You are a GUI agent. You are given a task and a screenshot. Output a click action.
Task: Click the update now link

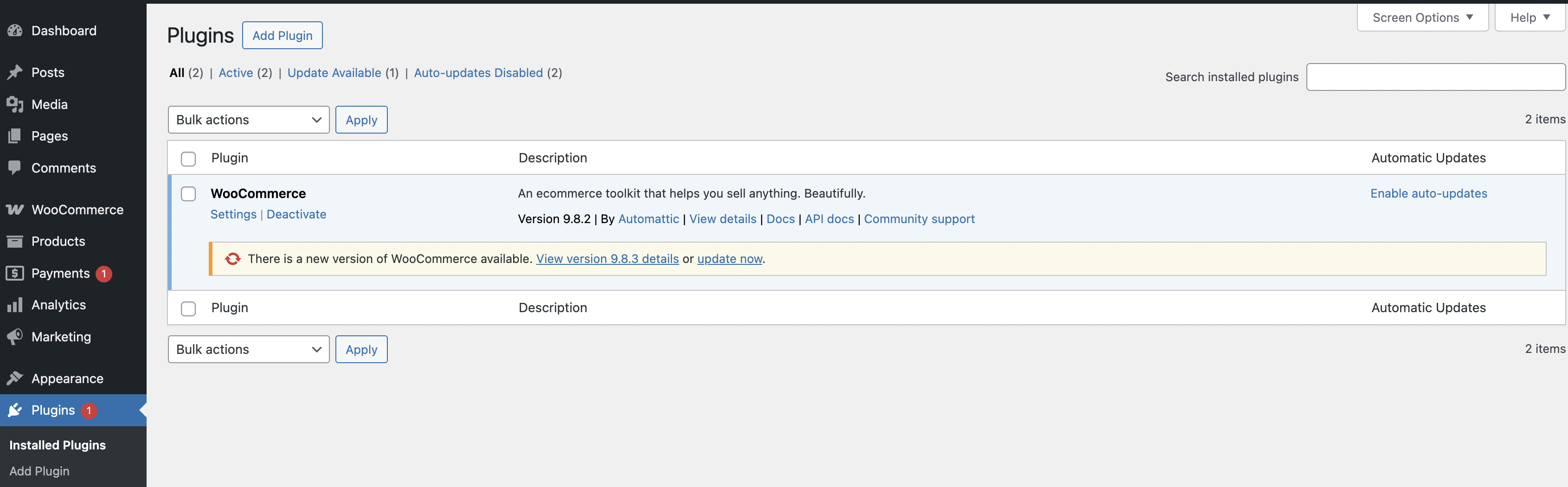coord(729,259)
